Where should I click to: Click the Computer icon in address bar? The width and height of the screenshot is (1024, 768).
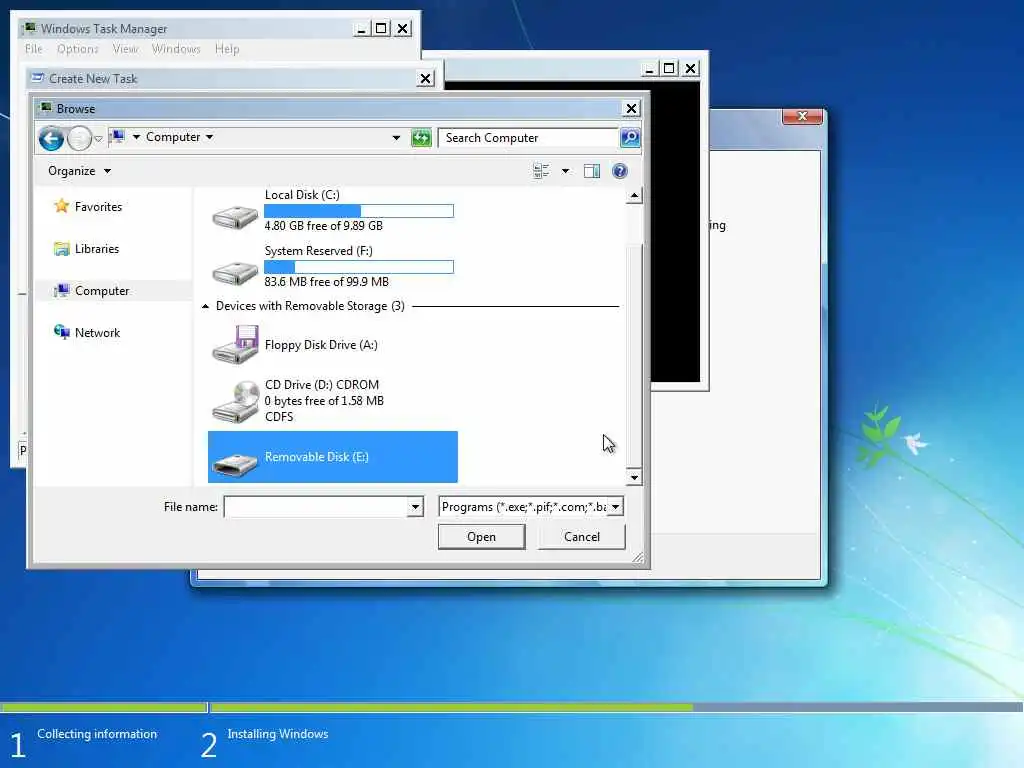[118, 137]
